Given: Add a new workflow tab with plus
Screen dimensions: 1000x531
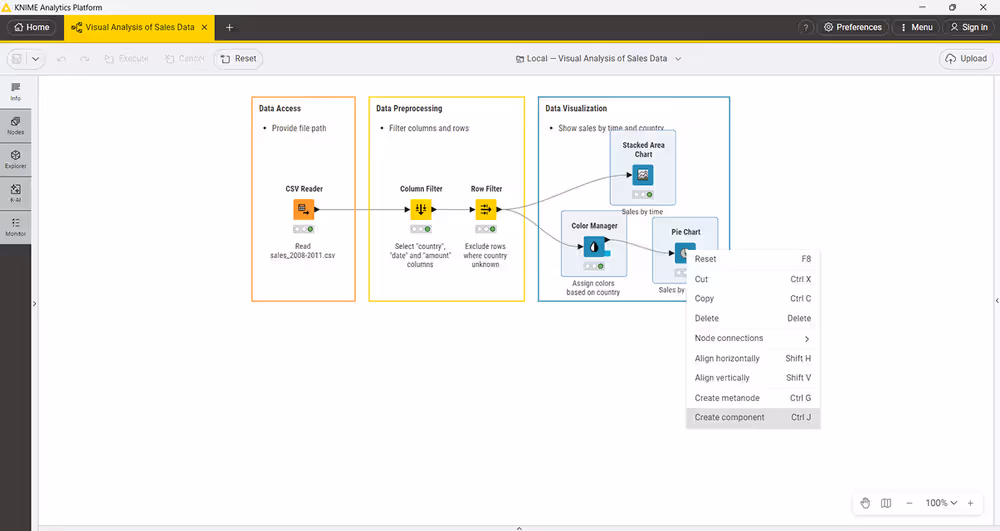Looking at the screenshot, I should coord(229,27).
